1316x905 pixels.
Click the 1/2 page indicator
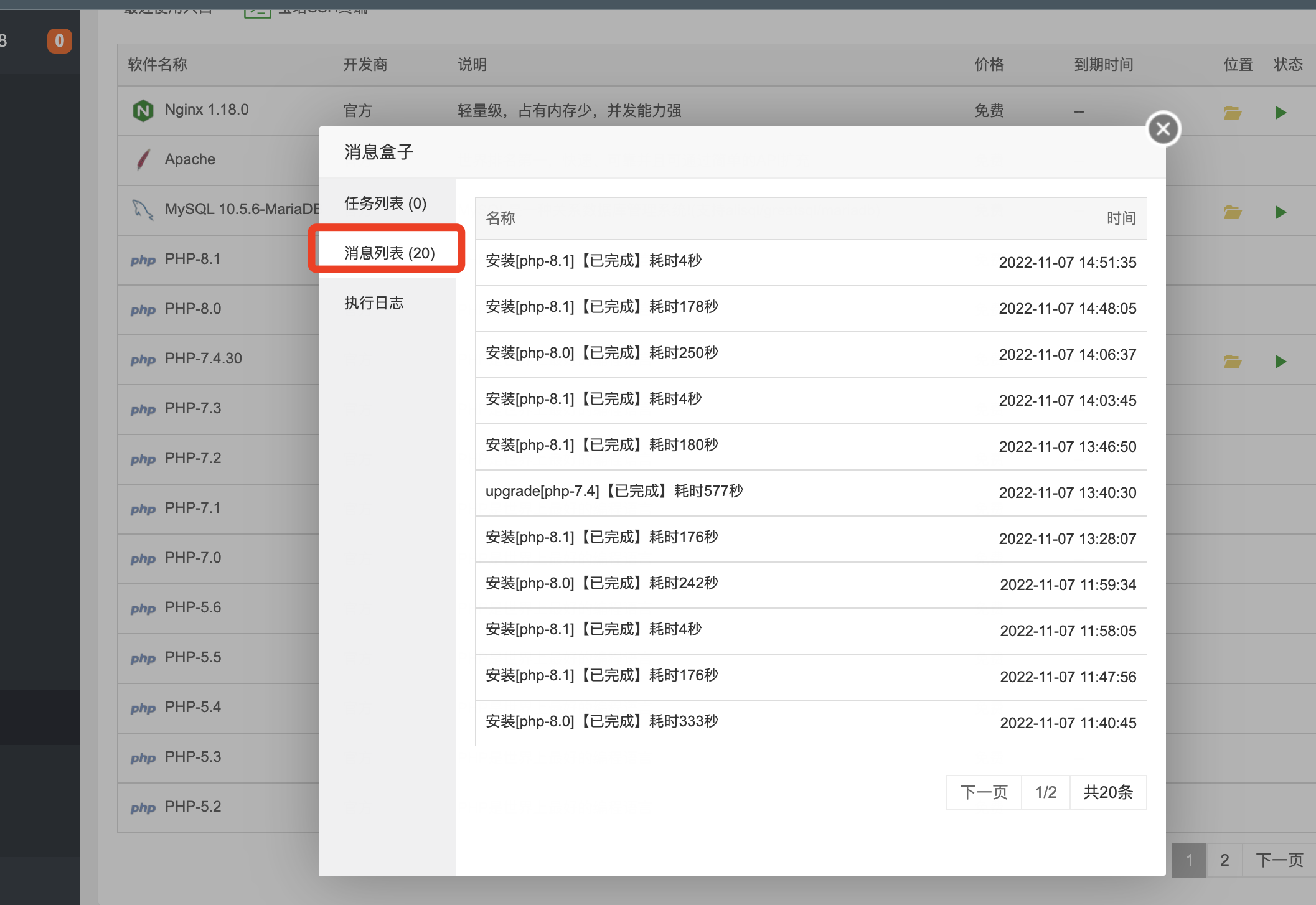point(1046,792)
